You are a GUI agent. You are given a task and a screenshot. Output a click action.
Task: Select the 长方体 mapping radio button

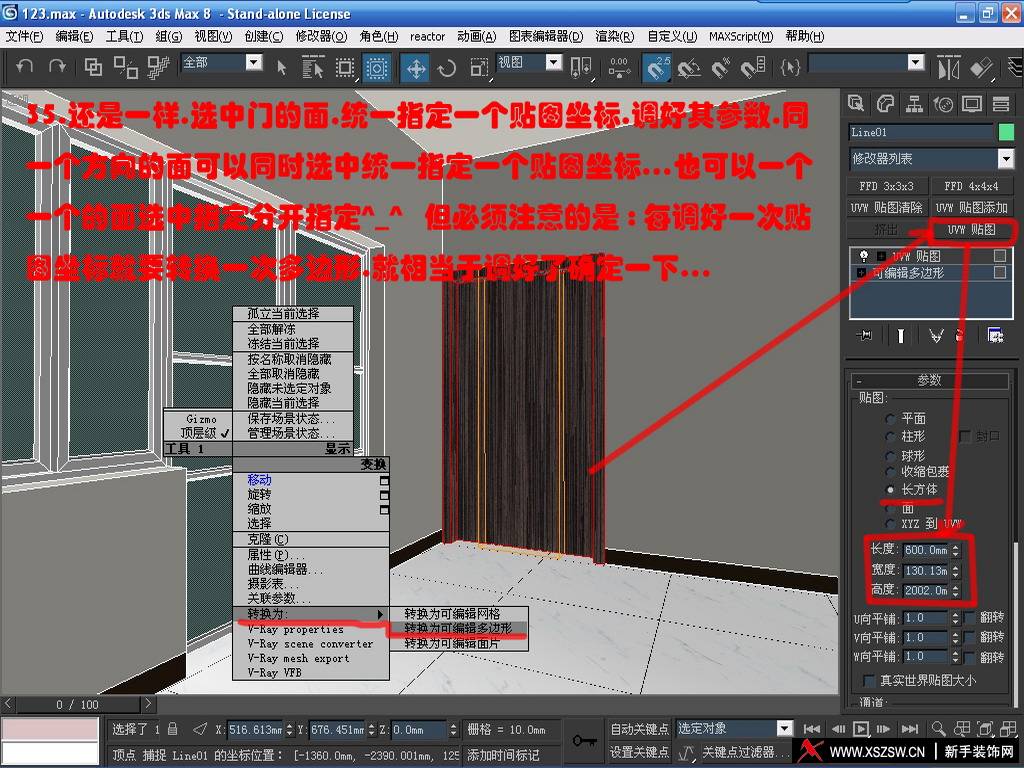click(x=890, y=489)
